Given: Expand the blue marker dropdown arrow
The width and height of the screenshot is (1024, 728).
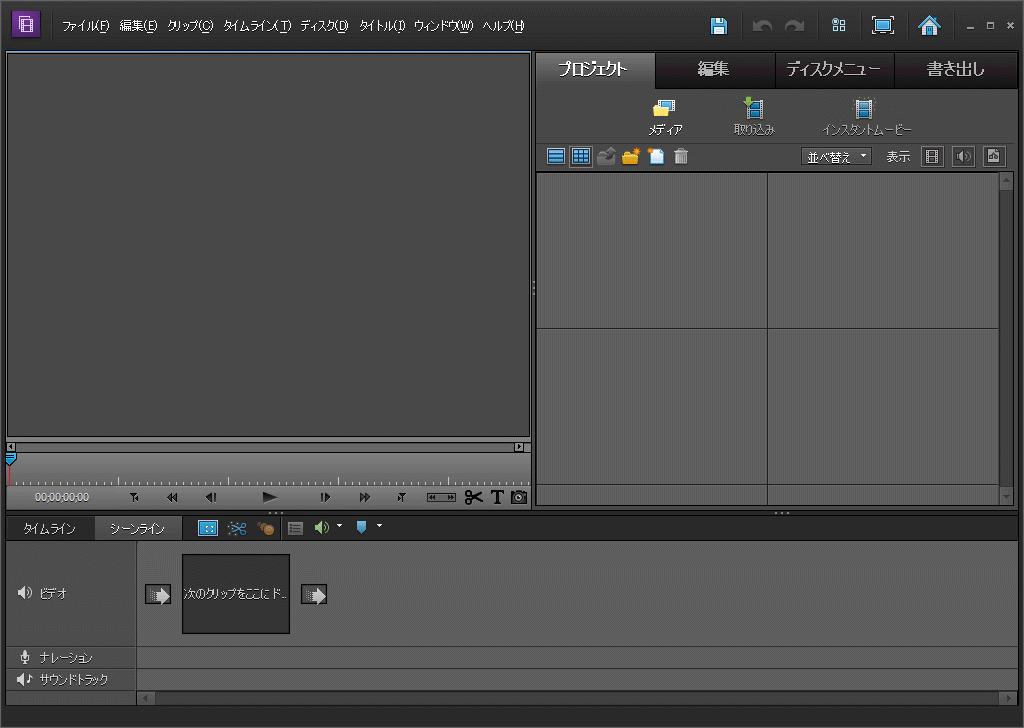Looking at the screenshot, I should [x=379, y=526].
